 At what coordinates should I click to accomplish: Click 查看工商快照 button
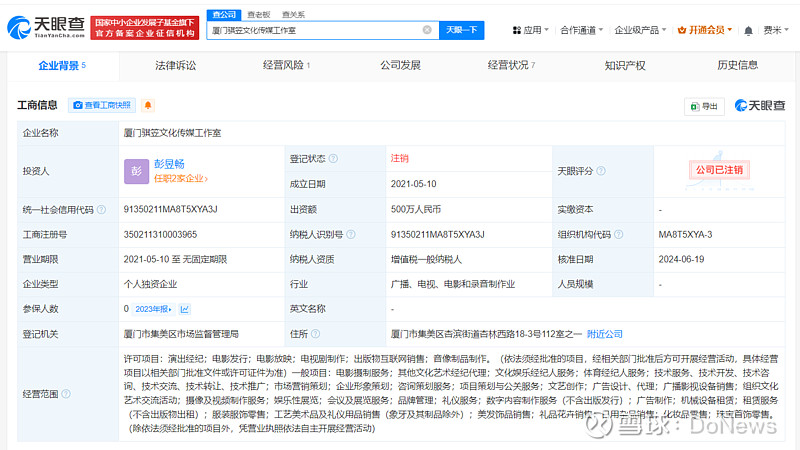[x=102, y=105]
